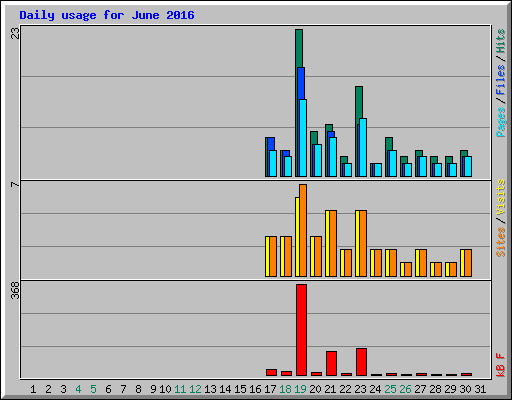Click the day 19 orange sites bar
The image size is (512, 400).
click(303, 230)
